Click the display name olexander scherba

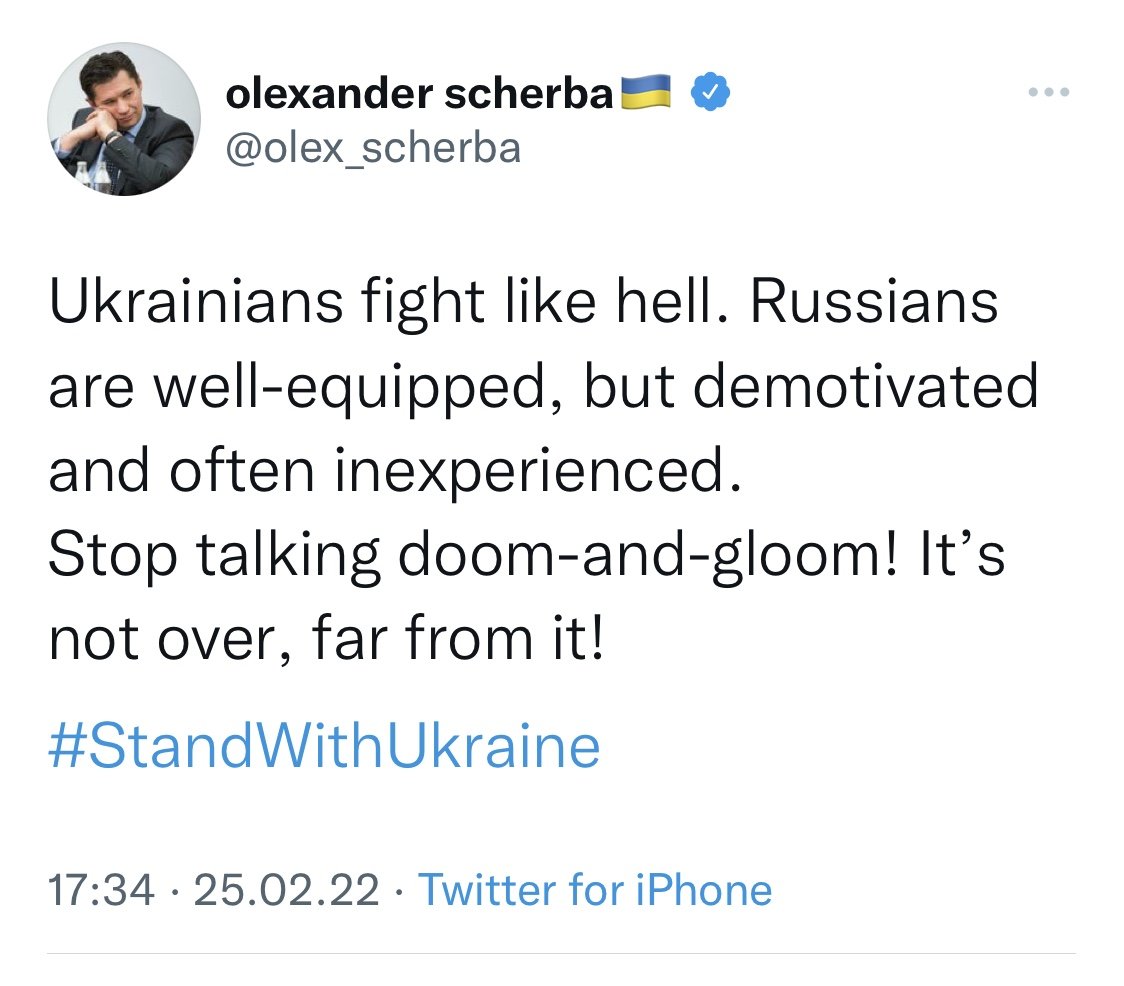pyautogui.click(x=420, y=94)
